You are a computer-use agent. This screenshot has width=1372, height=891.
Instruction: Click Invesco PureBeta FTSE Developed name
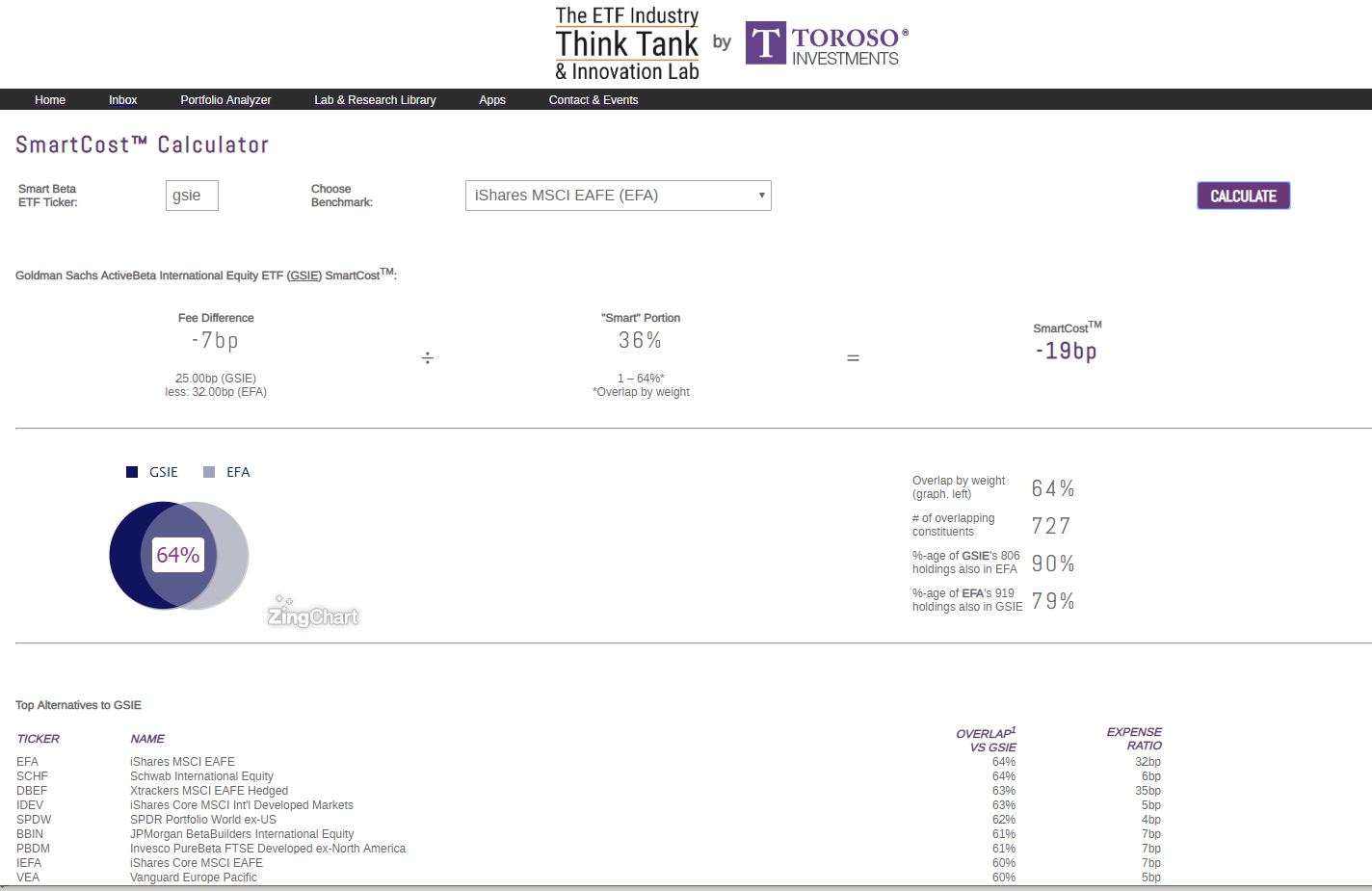268,849
